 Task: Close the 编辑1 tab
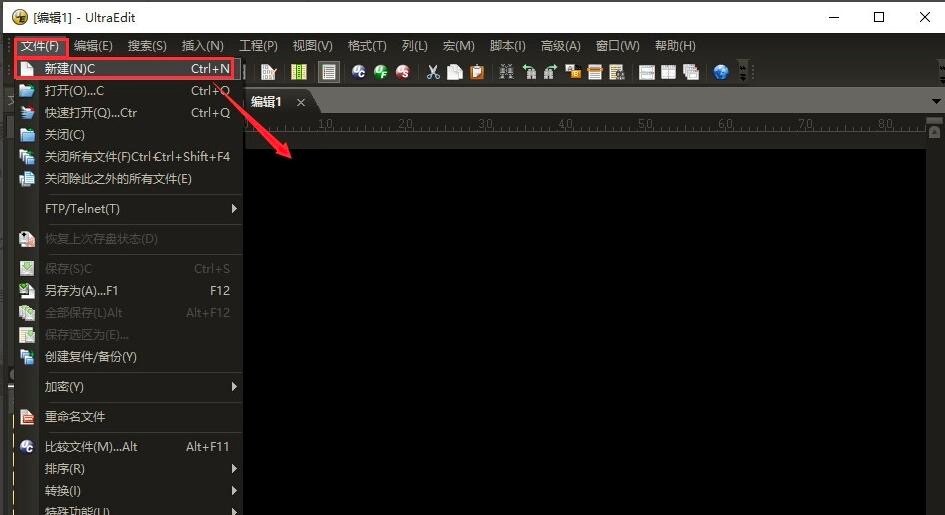click(301, 102)
